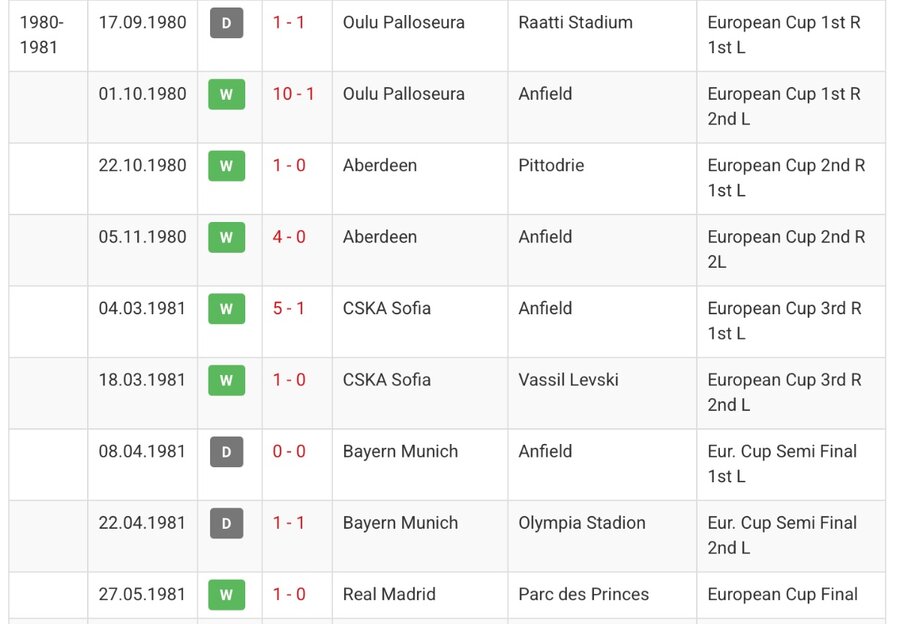The width and height of the screenshot is (900, 624).
Task: Click the W badge for 22.10.1980 Aberdeen match
Action: click(226, 166)
